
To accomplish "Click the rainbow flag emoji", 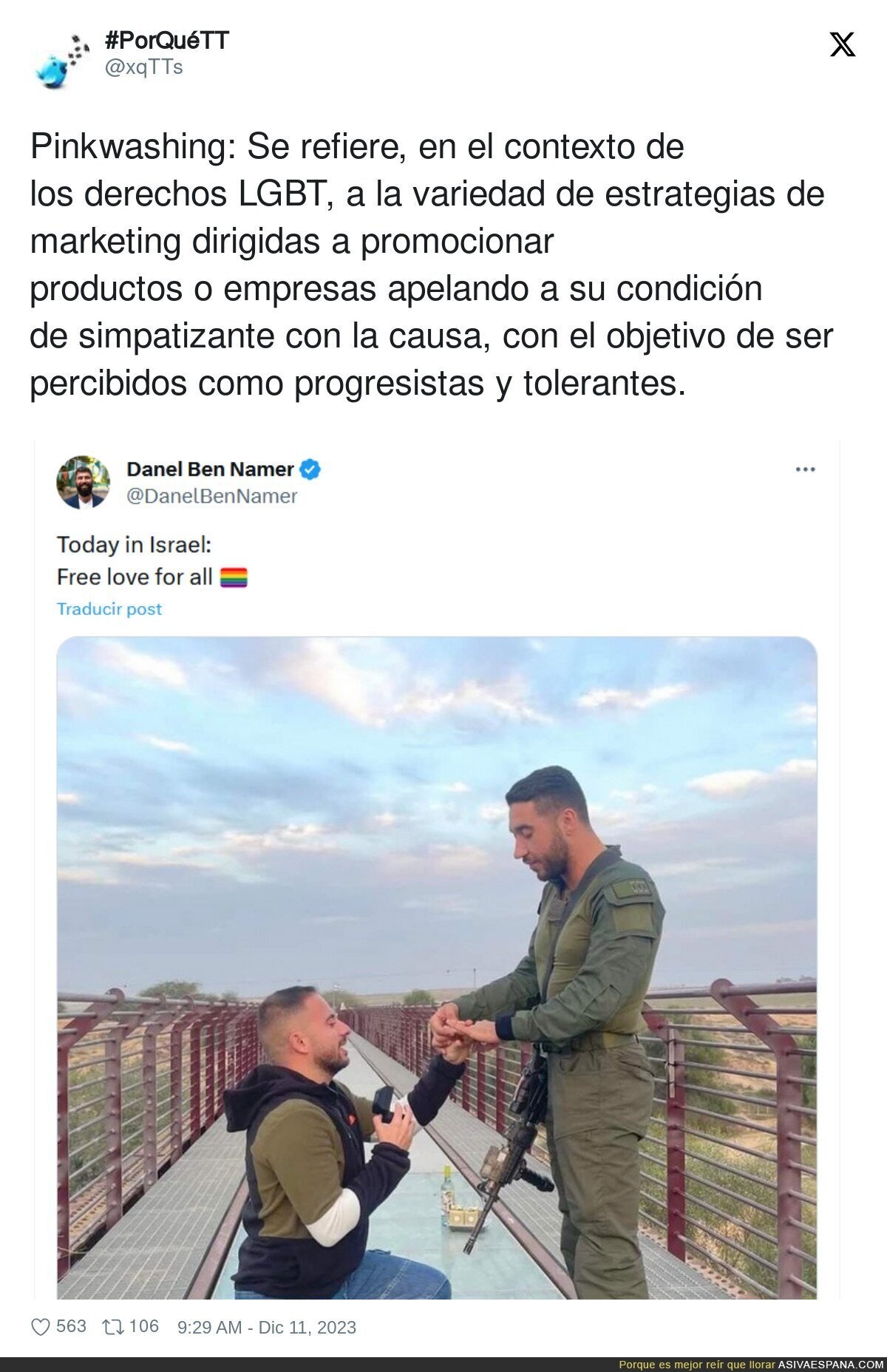I will pyautogui.click(x=234, y=577).
